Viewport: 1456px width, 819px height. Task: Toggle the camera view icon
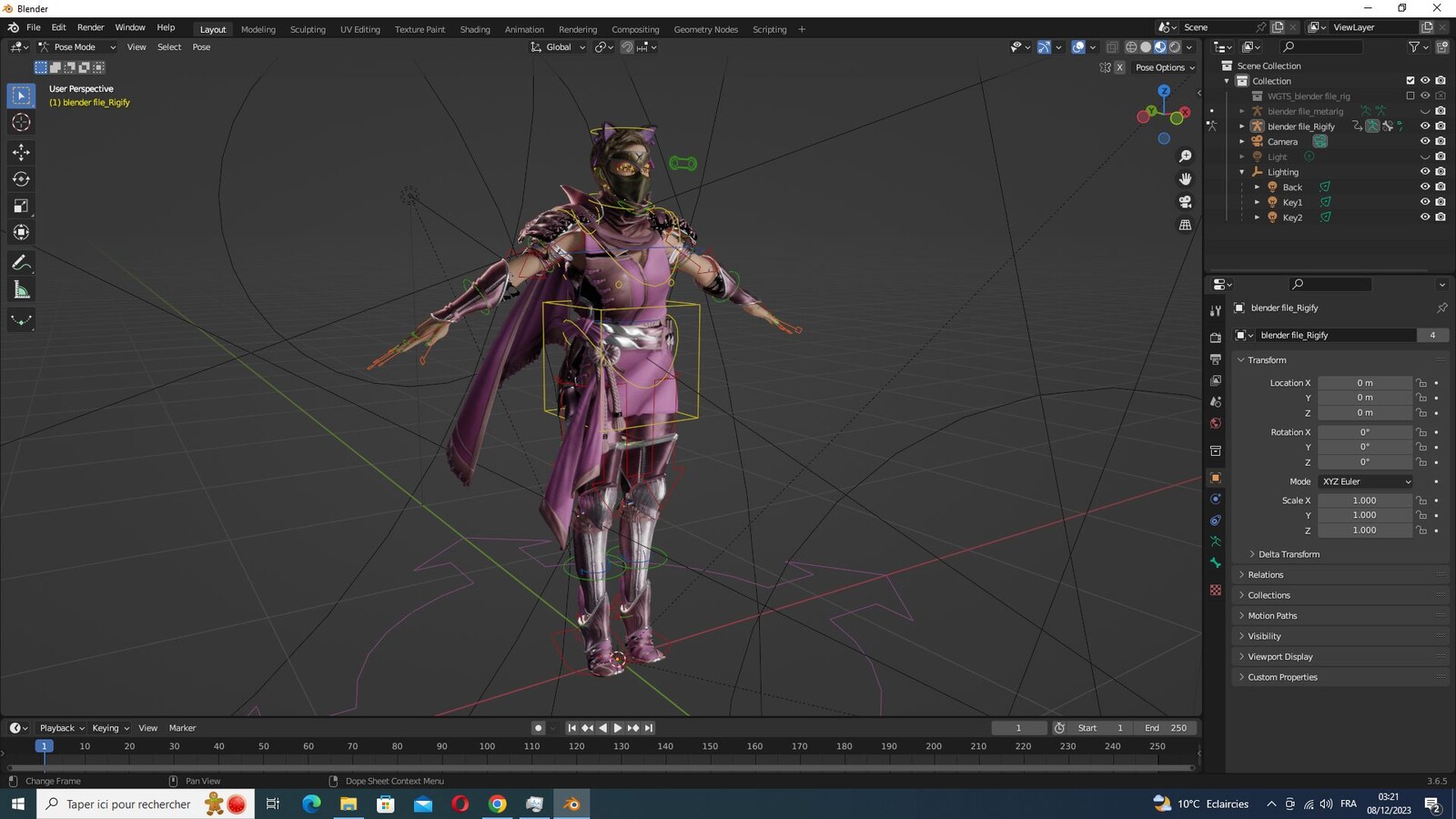1185,202
